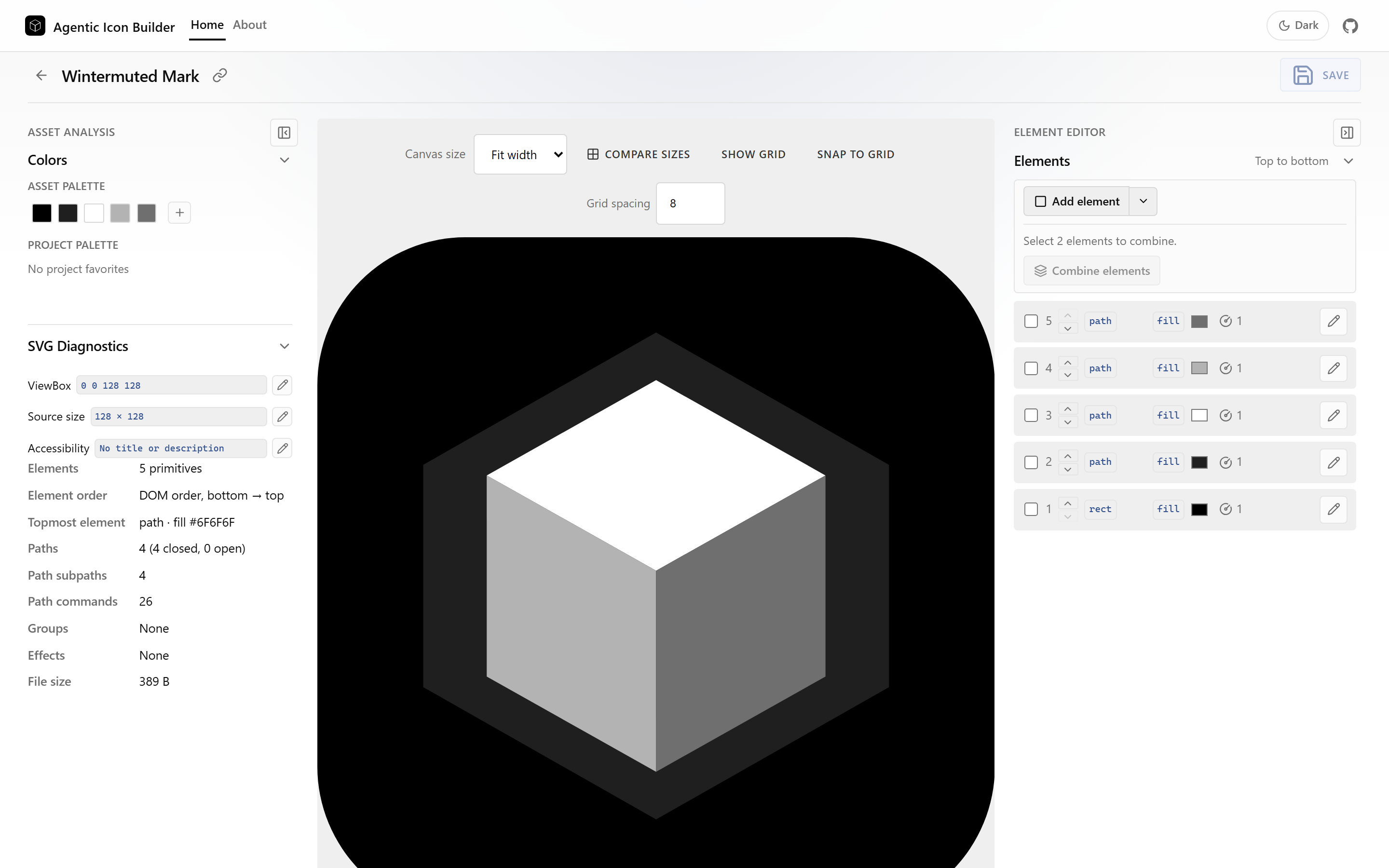
Task: Click Combine elements button
Action: (1091, 271)
